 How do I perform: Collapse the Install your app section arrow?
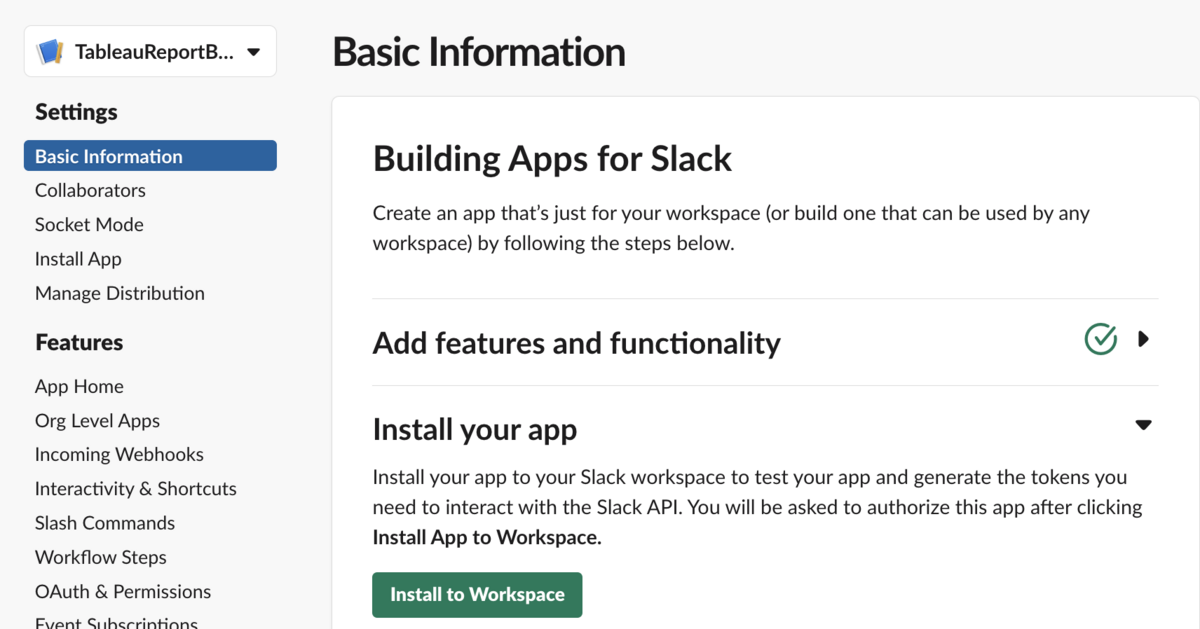[x=1144, y=425]
